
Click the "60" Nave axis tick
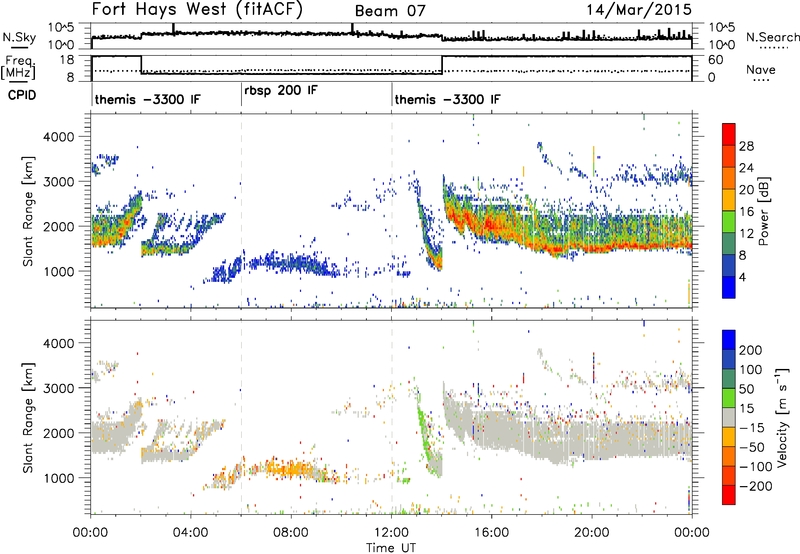(715, 60)
